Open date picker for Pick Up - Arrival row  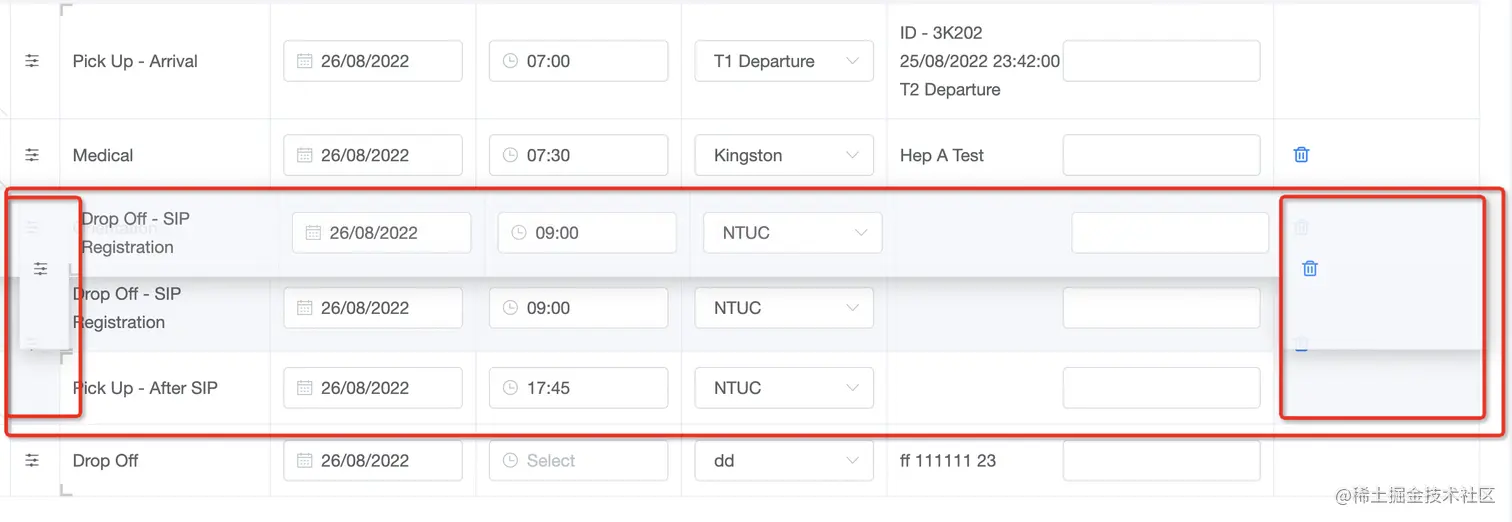[372, 61]
